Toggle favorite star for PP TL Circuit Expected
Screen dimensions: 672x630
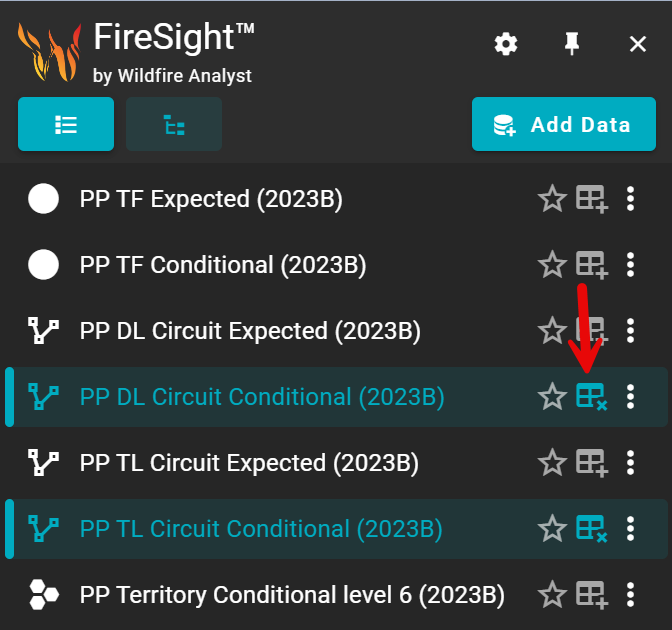552,463
